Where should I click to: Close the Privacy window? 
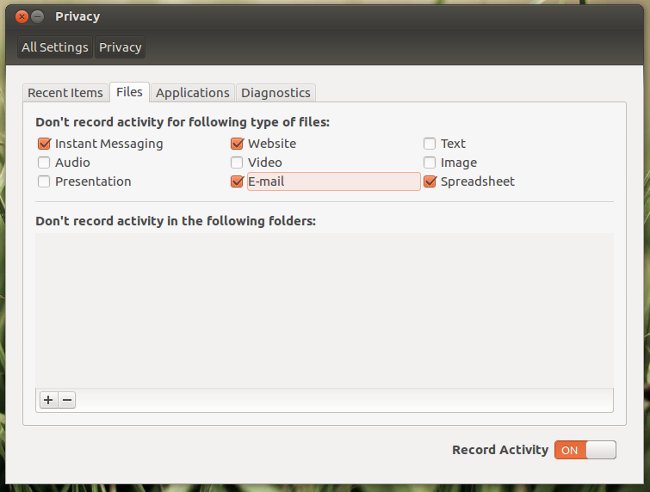[21, 17]
